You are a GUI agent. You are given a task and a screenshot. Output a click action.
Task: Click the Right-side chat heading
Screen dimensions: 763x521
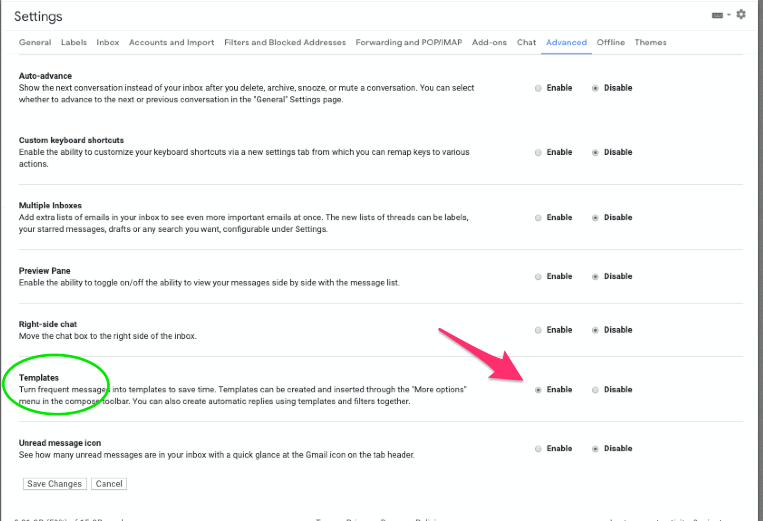point(48,324)
